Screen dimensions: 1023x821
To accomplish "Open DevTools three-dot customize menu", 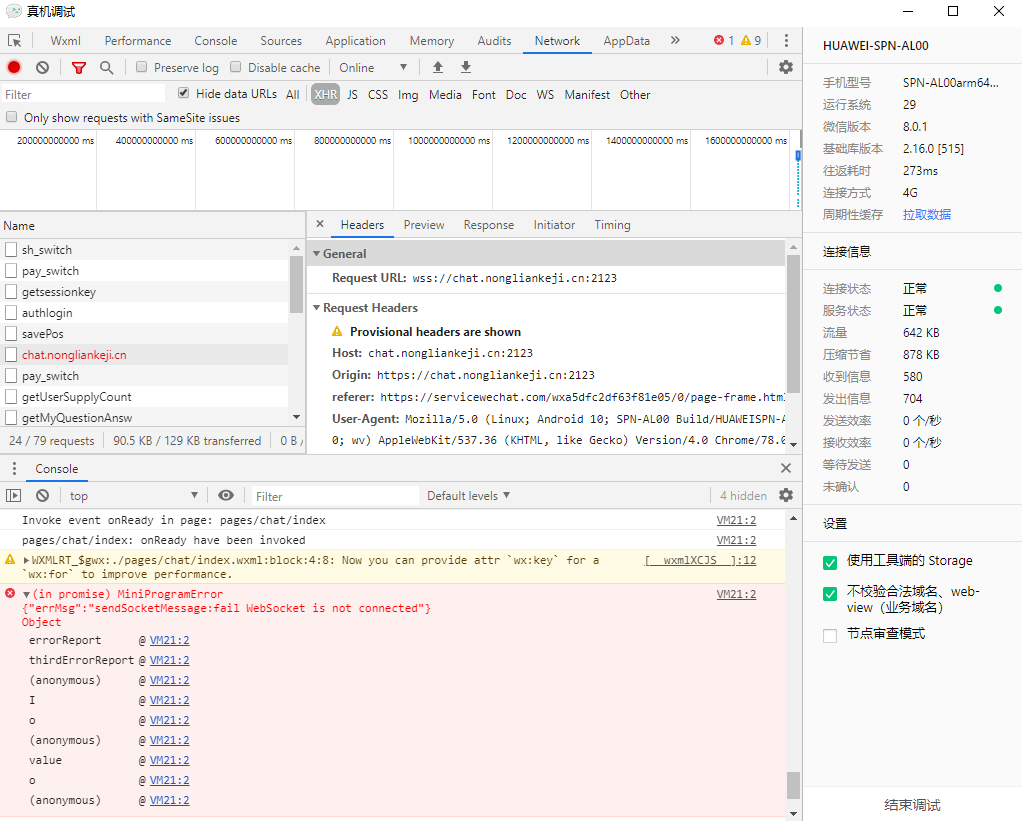I will coord(786,40).
